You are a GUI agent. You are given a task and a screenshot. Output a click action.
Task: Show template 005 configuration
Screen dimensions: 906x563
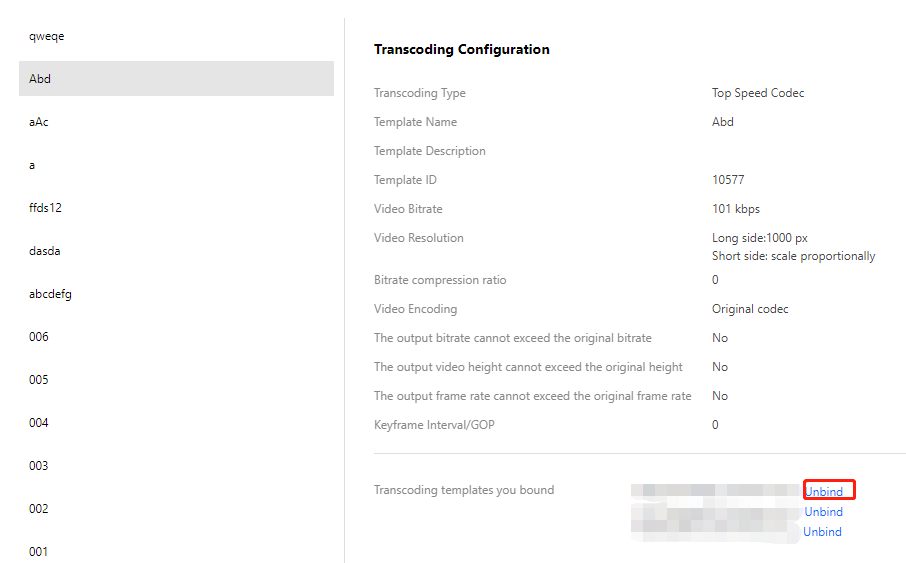[39, 380]
